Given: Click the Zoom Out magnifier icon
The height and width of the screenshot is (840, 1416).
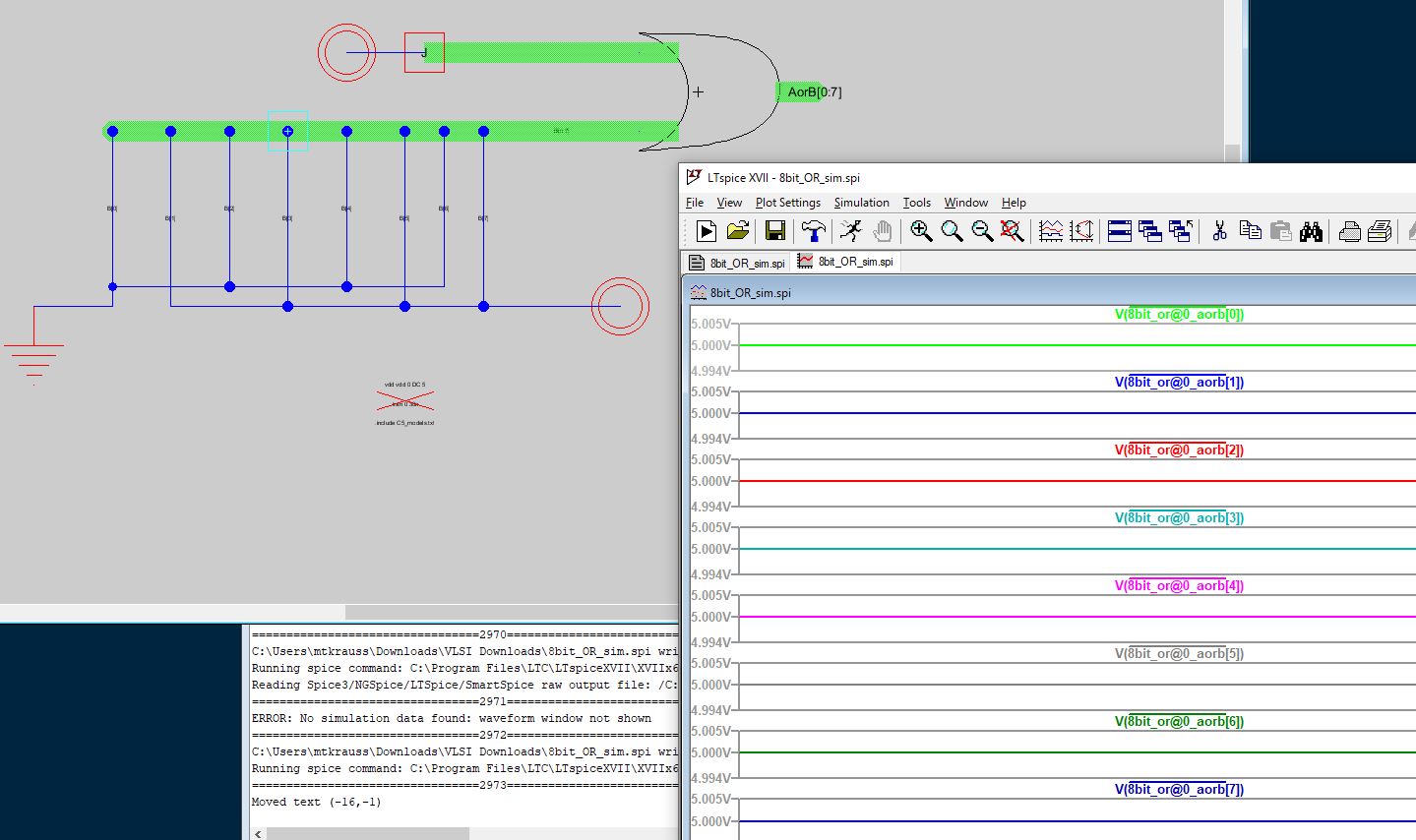Looking at the screenshot, I should 981,230.
